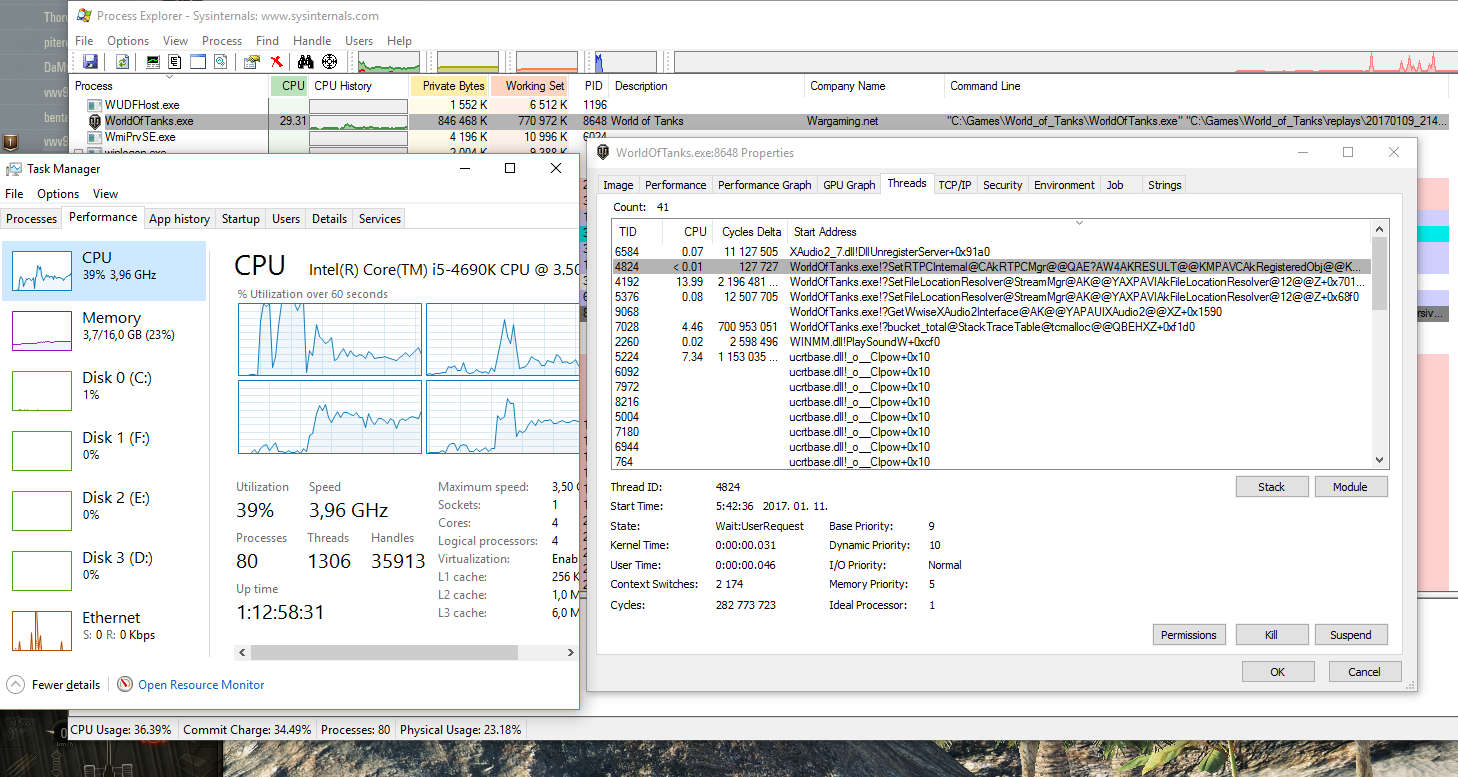Select thread 2260 WINMM.dll!PlaySoundW row
Viewport: 1458px width, 777px height.
click(991, 342)
